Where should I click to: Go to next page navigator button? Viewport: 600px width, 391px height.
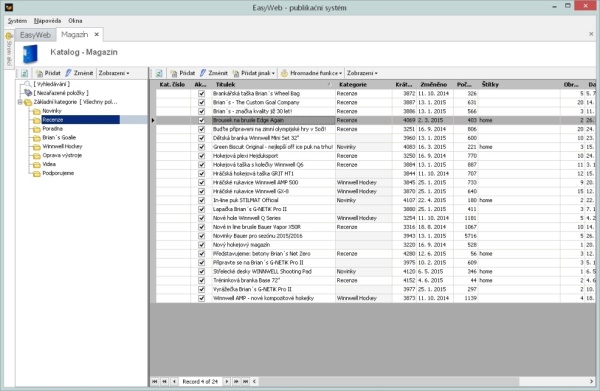(236, 381)
